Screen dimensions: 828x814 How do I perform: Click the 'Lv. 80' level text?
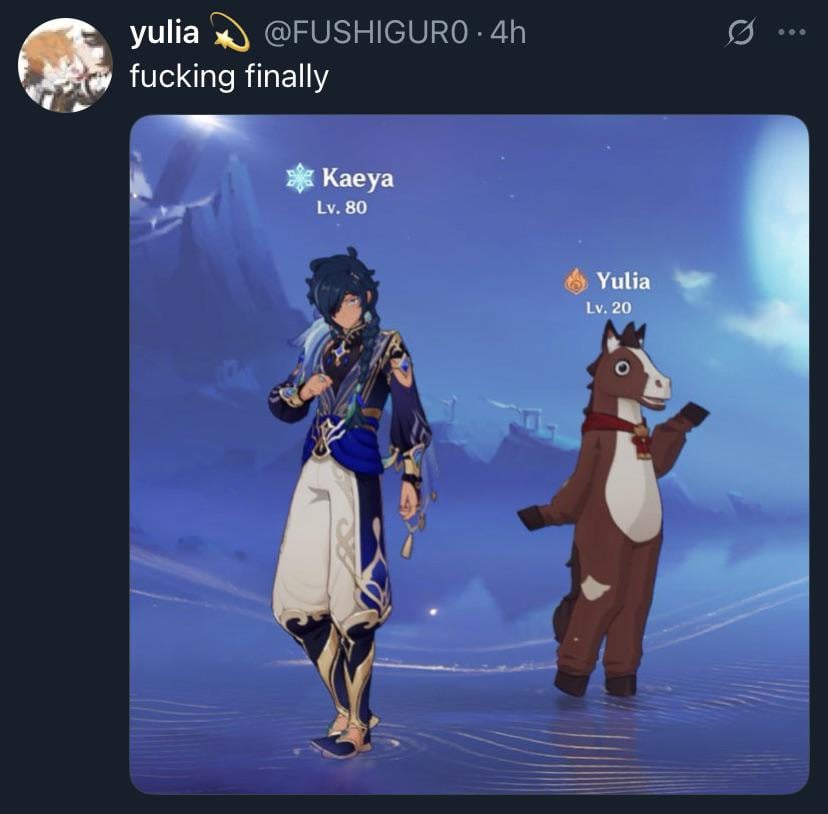[x=342, y=208]
